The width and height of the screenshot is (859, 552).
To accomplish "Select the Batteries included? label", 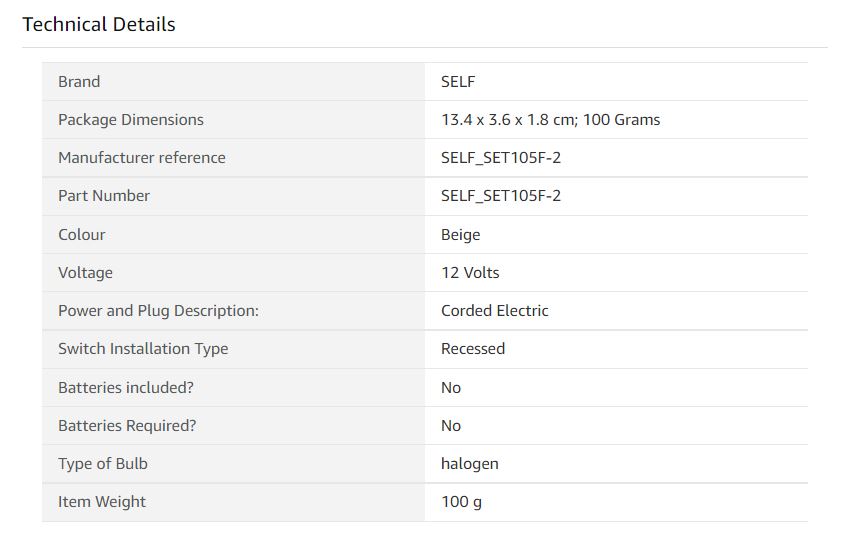I will (126, 388).
